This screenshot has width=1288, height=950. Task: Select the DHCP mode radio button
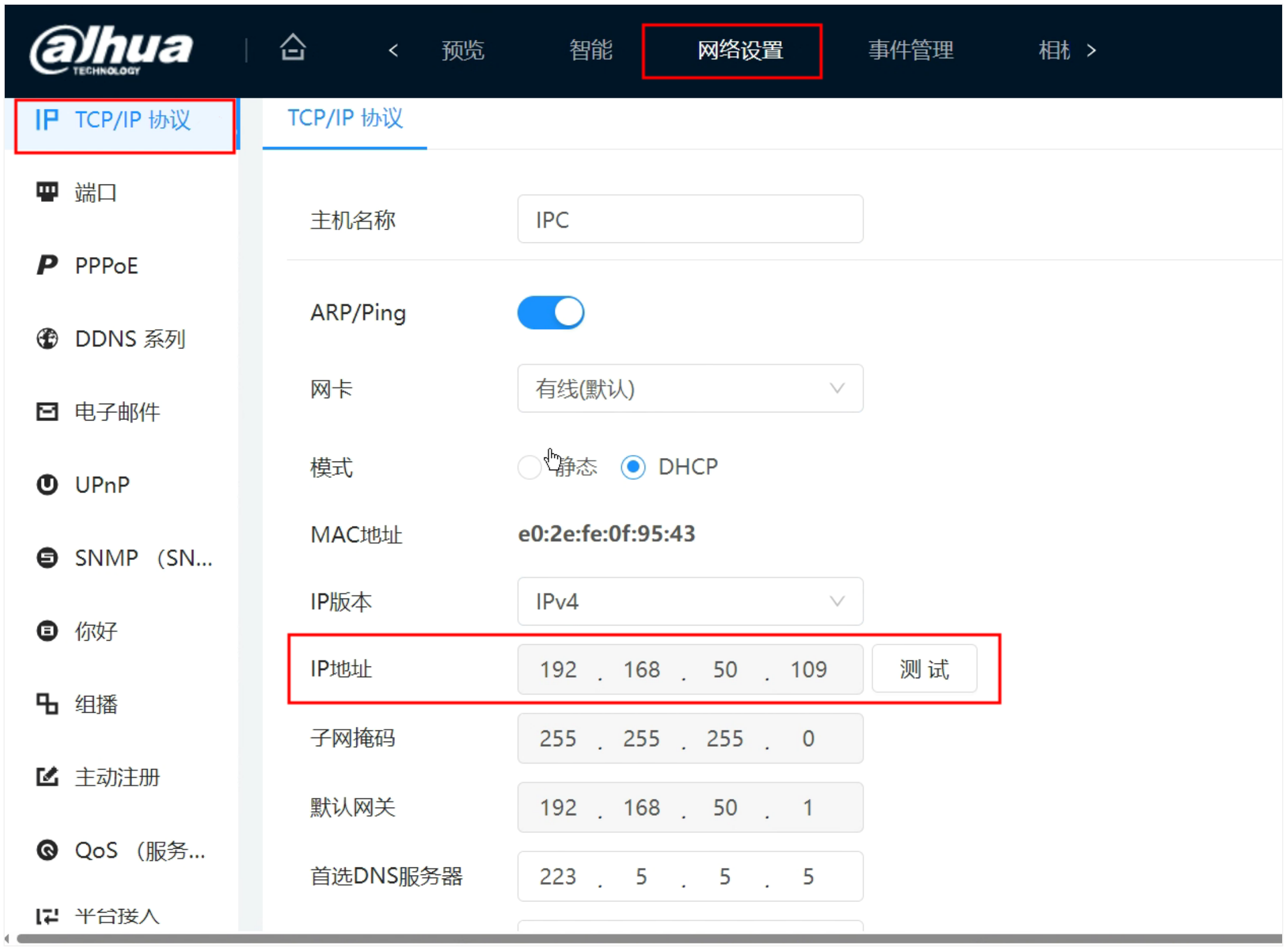click(x=633, y=467)
